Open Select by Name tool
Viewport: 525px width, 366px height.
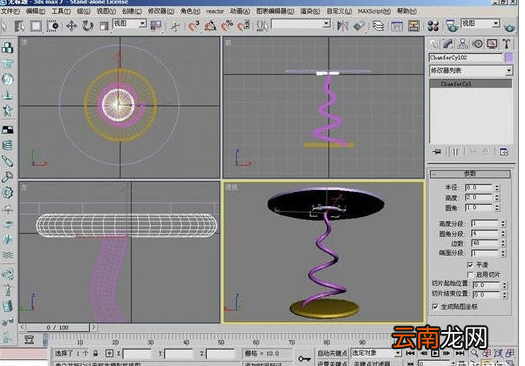pyautogui.click(x=20, y=26)
